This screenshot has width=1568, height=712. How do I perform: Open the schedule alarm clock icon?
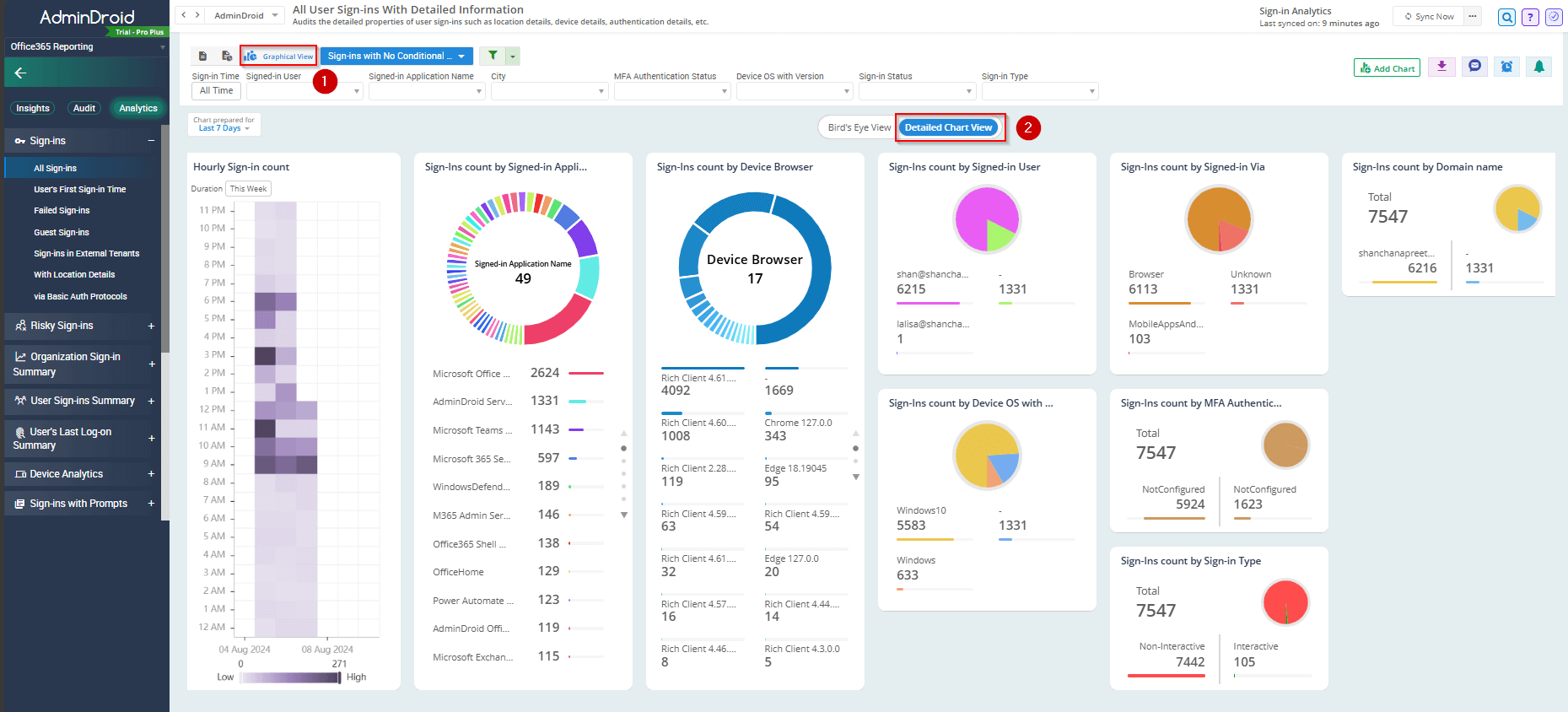pos(1506,67)
